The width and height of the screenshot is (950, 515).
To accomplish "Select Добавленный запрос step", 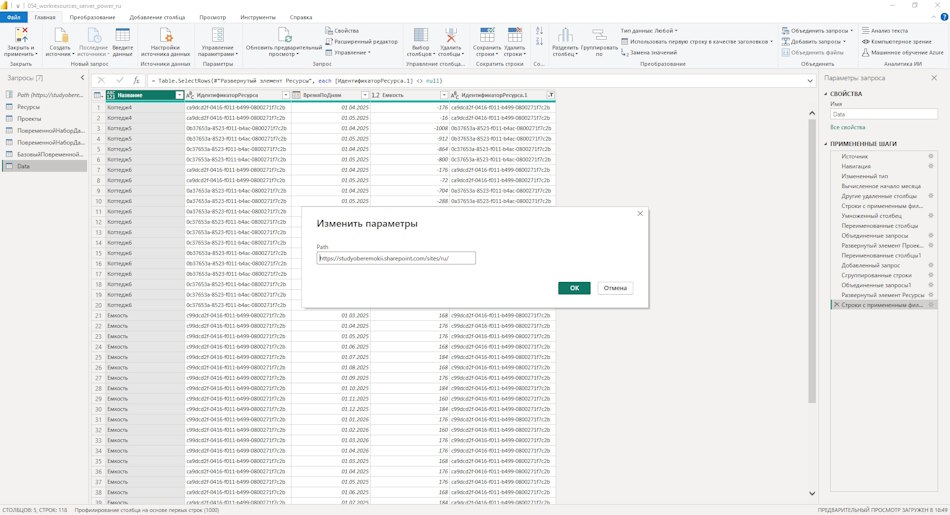I will (871, 265).
